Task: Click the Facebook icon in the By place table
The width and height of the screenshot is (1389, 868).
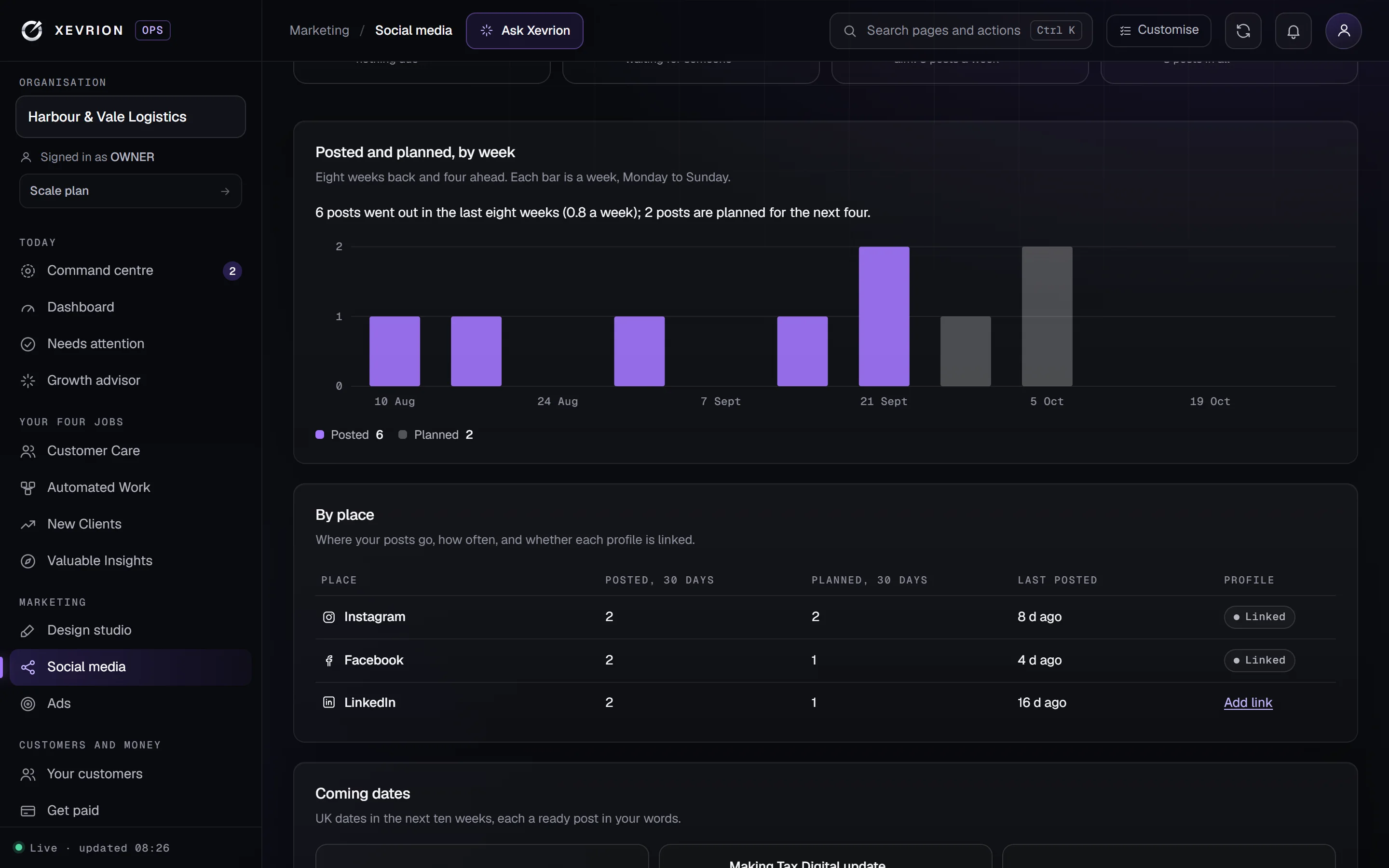Action: point(329,661)
